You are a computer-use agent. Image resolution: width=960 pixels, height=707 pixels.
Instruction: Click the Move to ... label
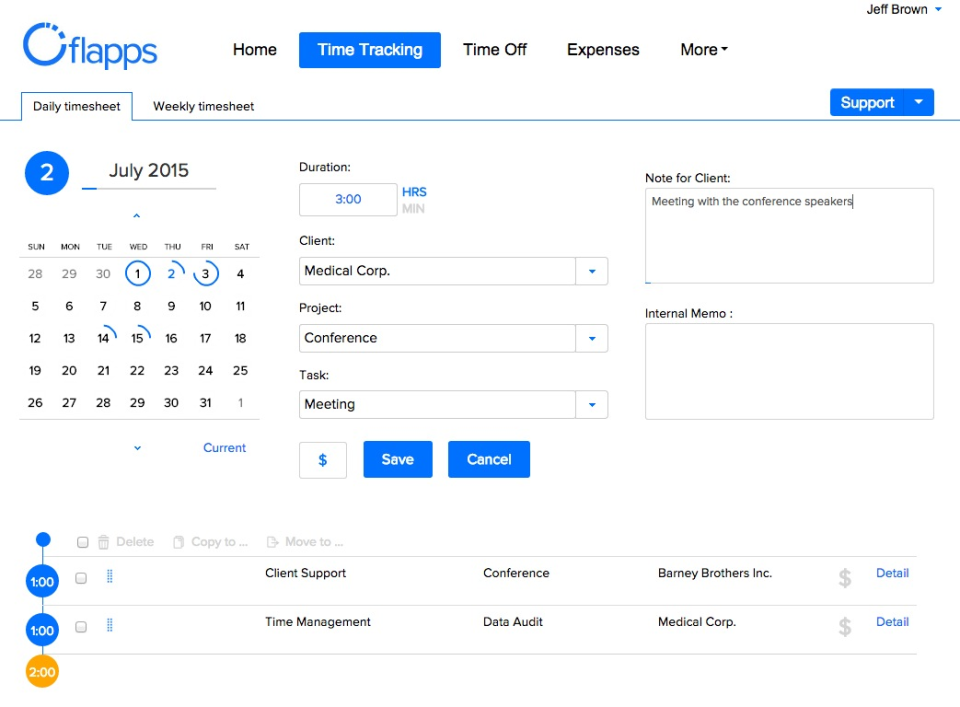coord(314,542)
